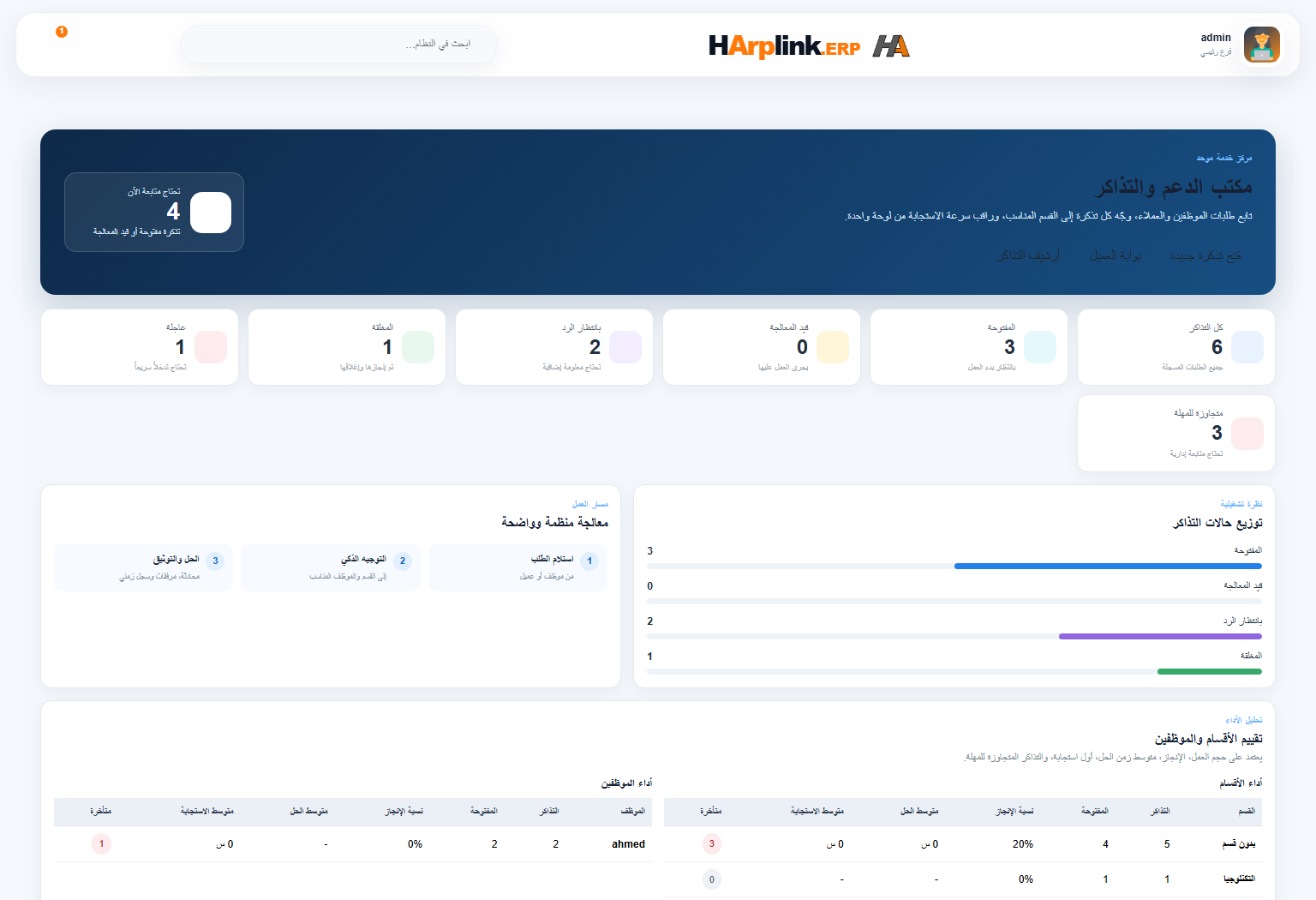
Task: Click the purple icon on بانتظار الرد card
Action: coord(625,347)
